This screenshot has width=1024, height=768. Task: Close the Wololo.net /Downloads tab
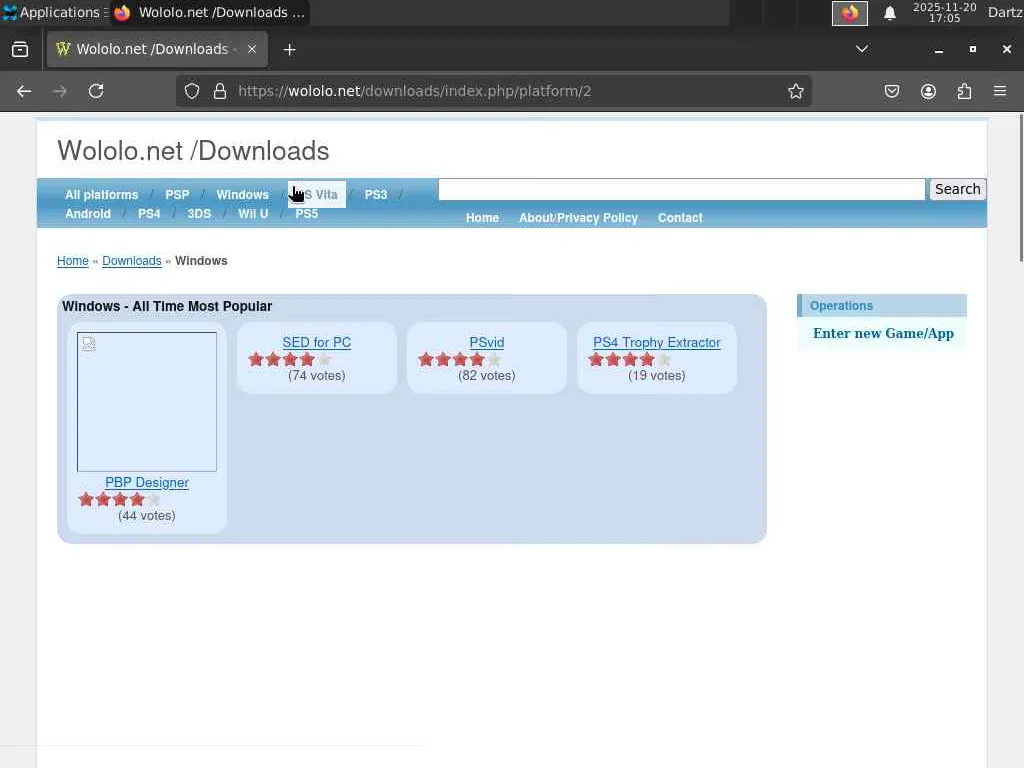tap(252, 49)
